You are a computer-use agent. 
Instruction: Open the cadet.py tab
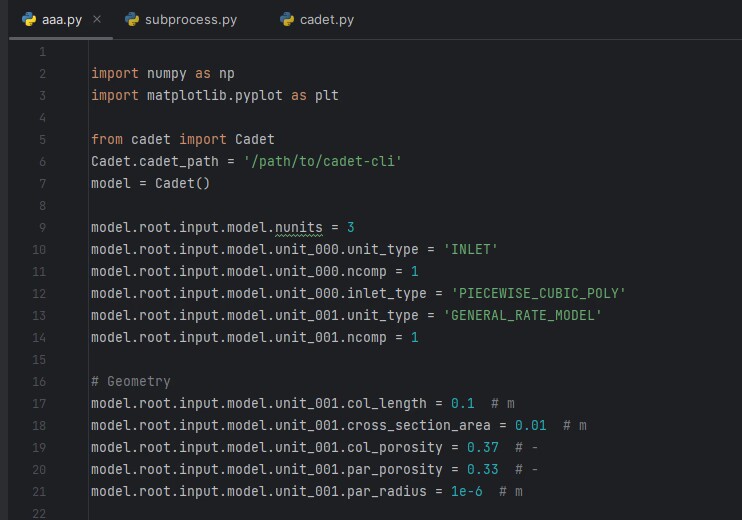coord(318,19)
